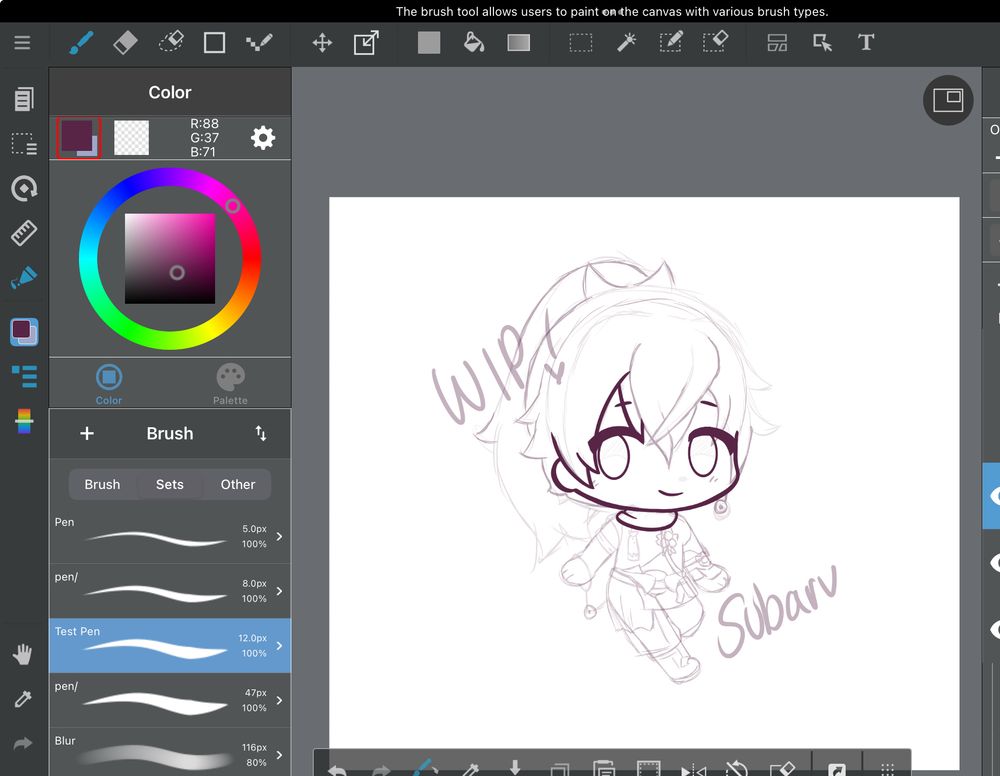Click the Undo arrow in bottom toolbar

337,769
